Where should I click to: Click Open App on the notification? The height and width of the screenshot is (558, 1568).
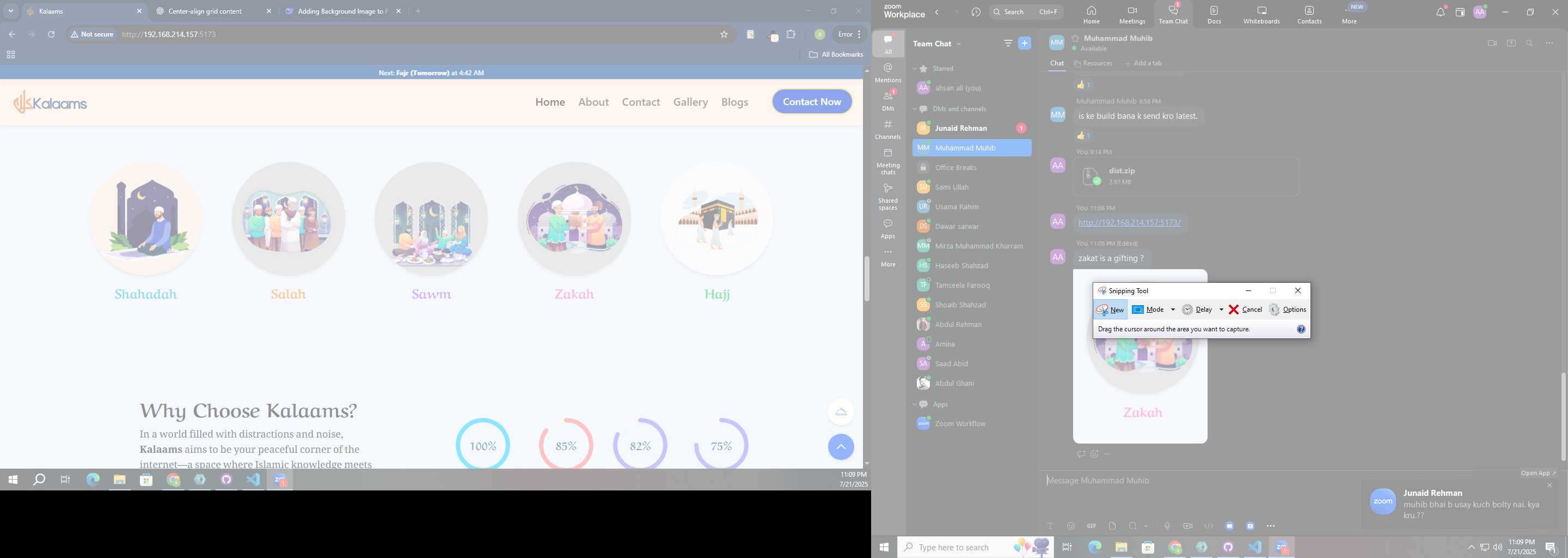[x=1538, y=474]
